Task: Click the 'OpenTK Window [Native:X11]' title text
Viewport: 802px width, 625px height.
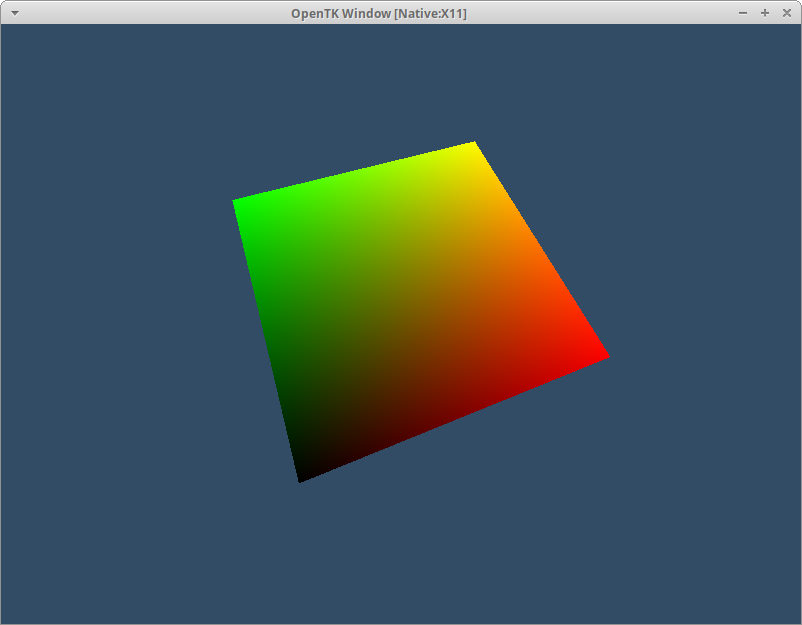Action: click(379, 14)
